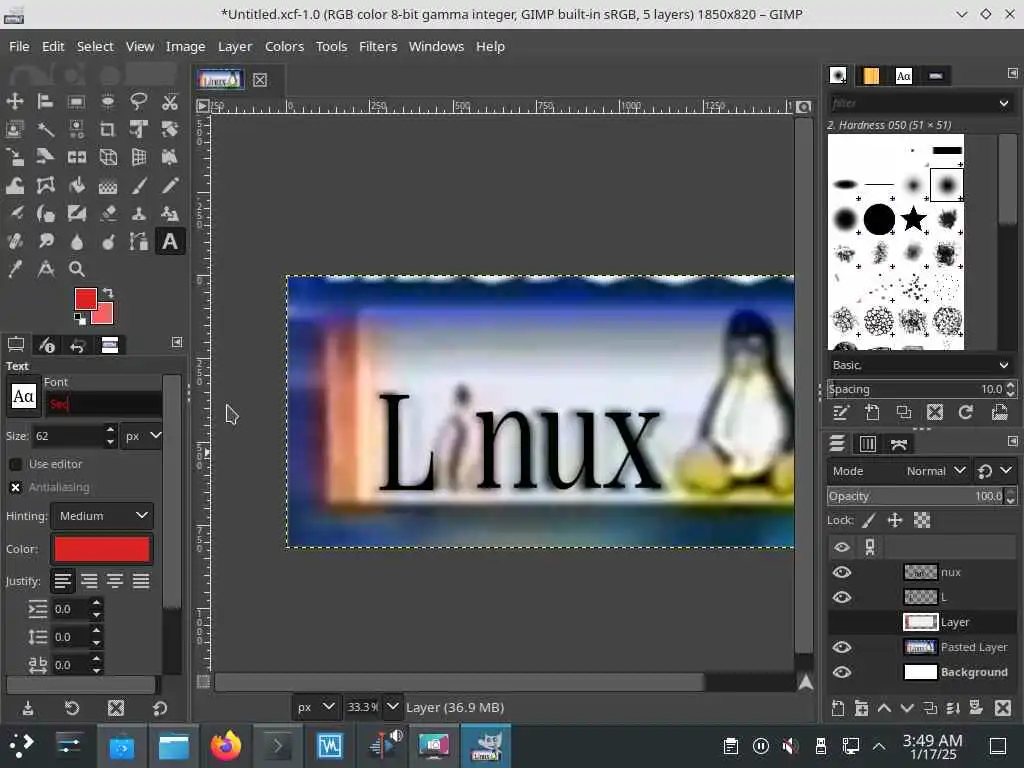Lock alpha channel of the layer

click(921, 520)
